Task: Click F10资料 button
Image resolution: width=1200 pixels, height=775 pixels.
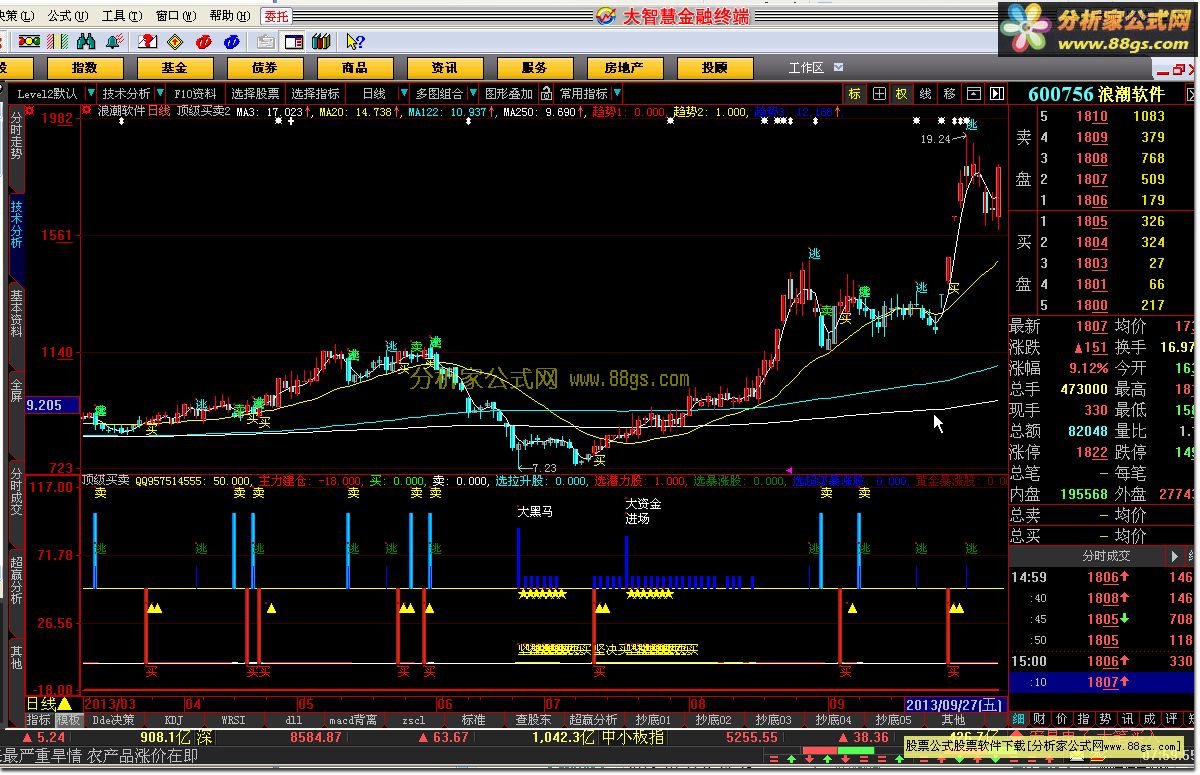Action: coord(195,94)
